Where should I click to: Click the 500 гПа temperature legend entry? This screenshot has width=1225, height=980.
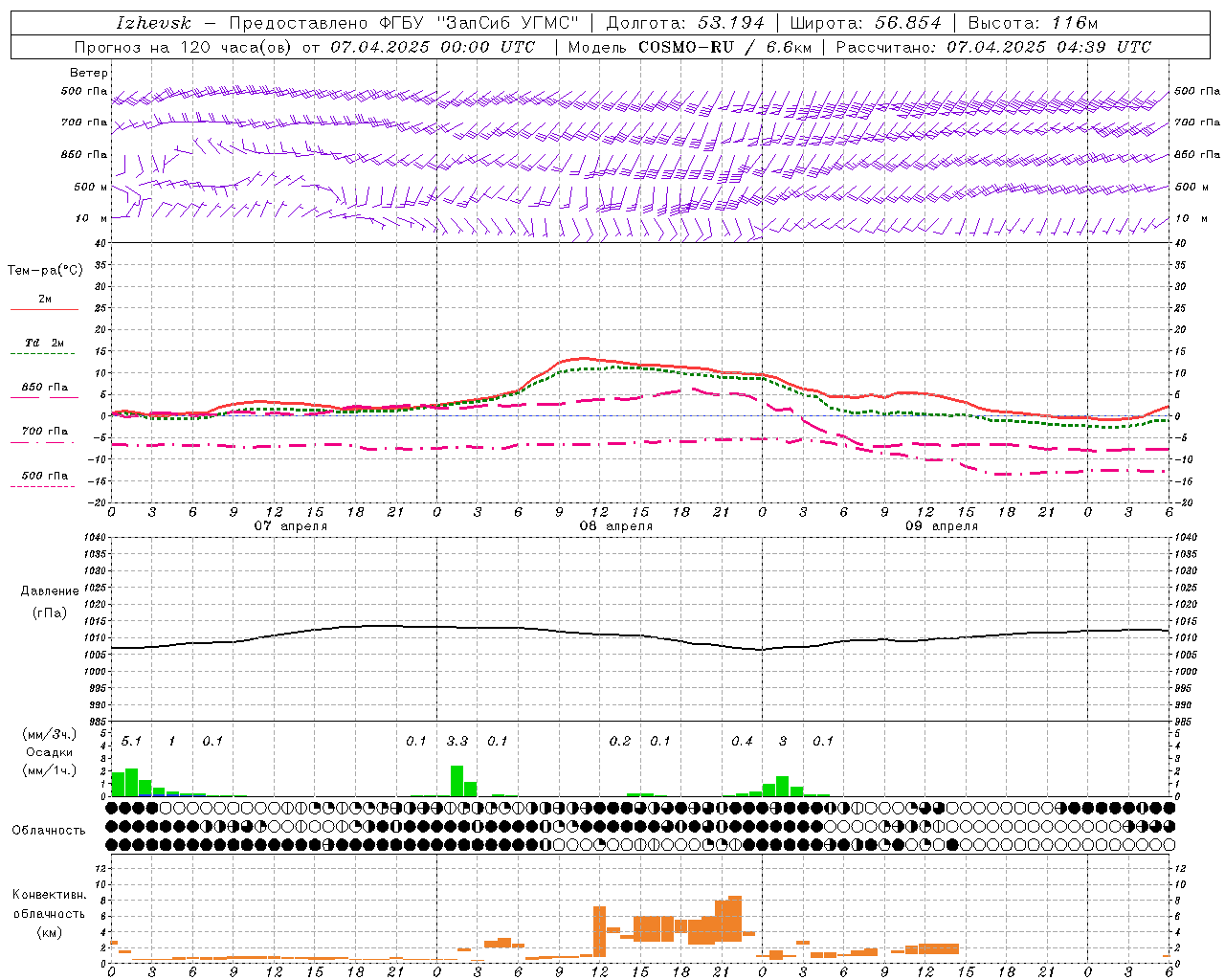pos(44,476)
